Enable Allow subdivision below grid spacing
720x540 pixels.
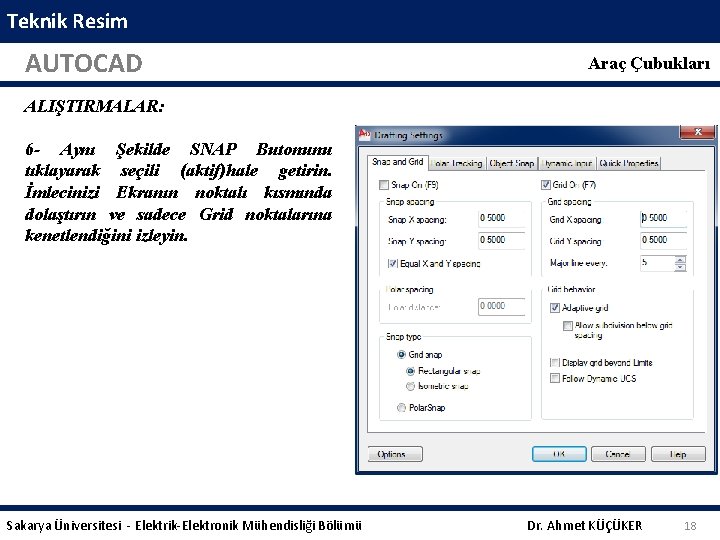pyautogui.click(x=568, y=326)
